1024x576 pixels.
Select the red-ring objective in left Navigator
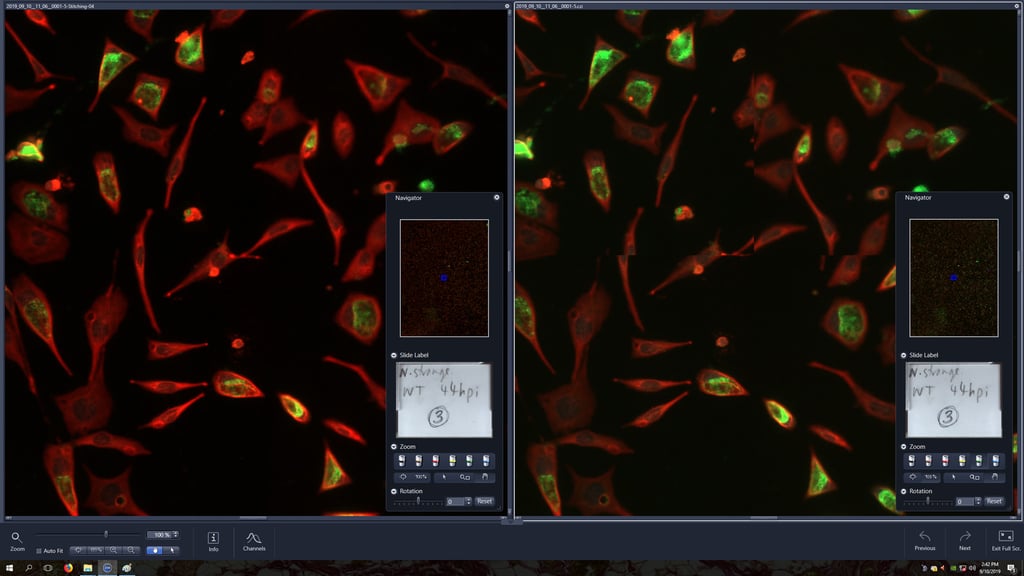coord(436,460)
